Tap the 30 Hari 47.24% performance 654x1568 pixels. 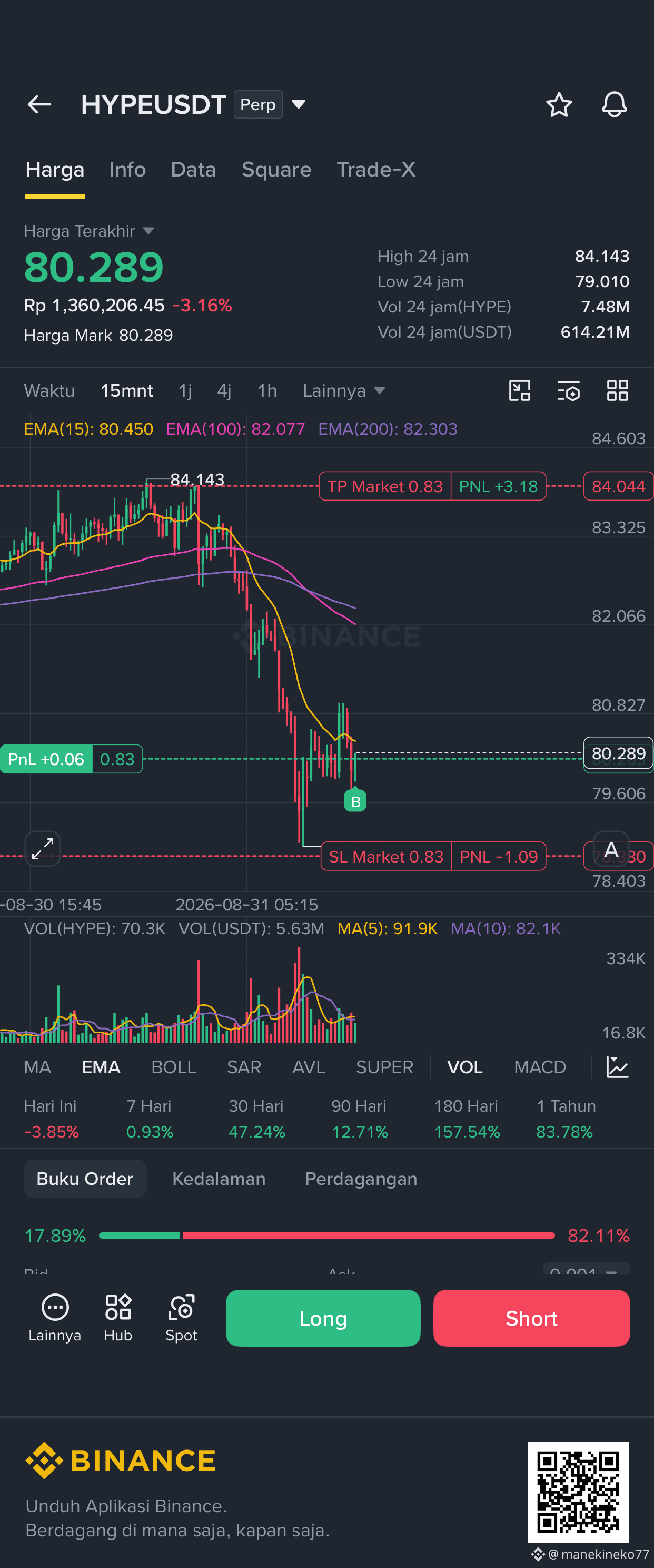pyautogui.click(x=257, y=1119)
